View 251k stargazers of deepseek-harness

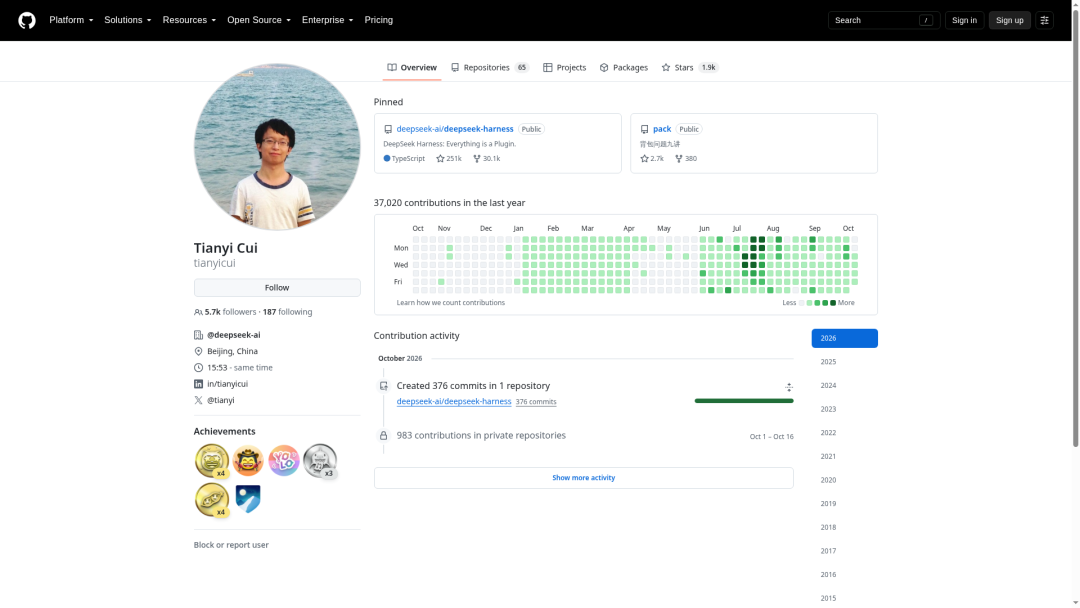click(448, 158)
